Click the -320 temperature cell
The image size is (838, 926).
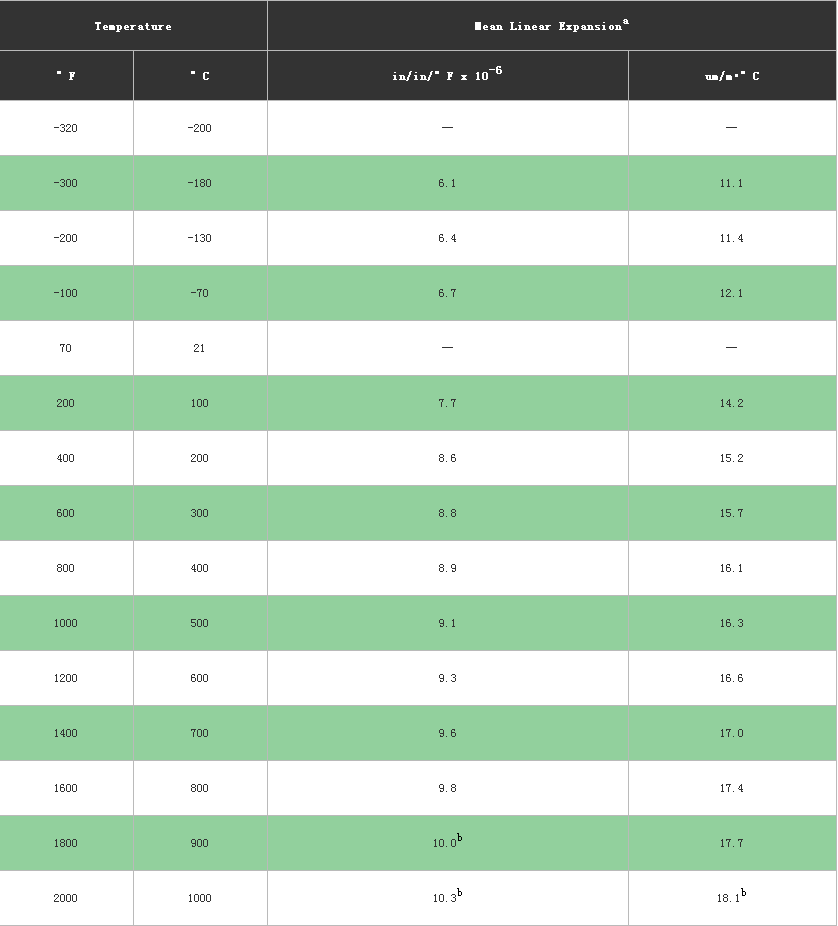[66, 128]
